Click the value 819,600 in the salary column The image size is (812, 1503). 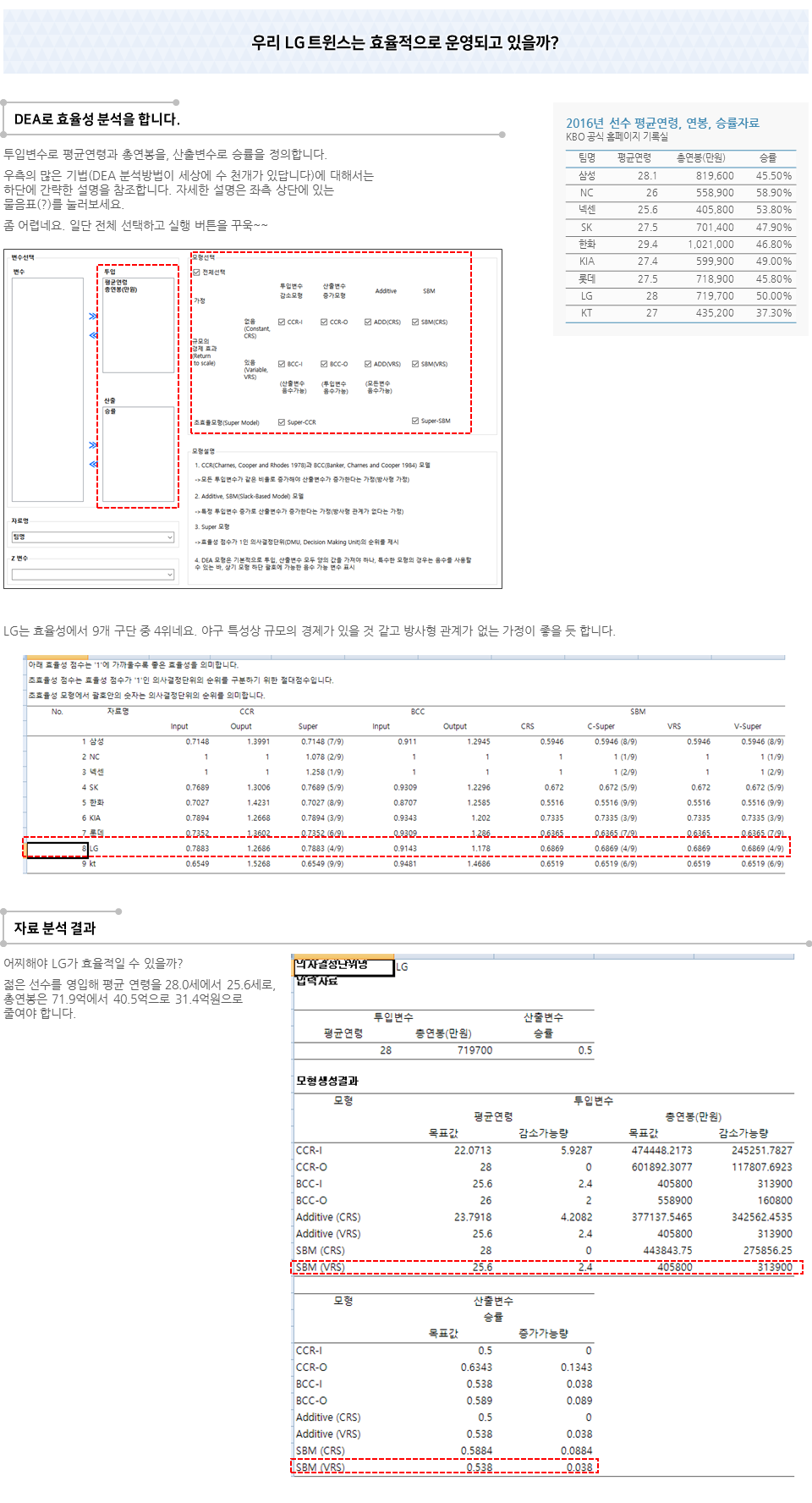point(715,176)
